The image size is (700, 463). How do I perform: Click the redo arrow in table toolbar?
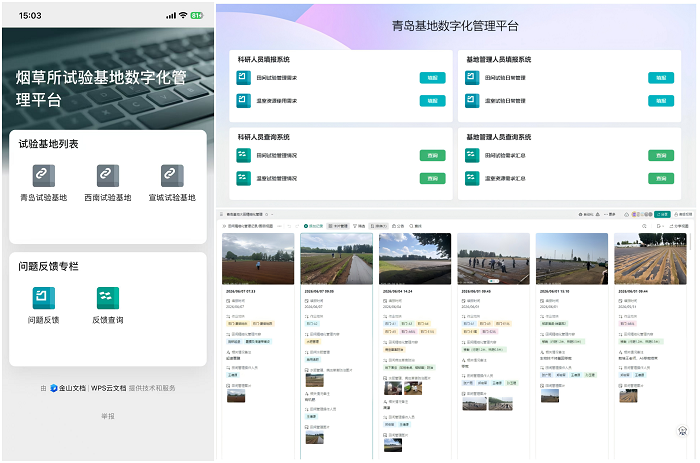click(297, 226)
